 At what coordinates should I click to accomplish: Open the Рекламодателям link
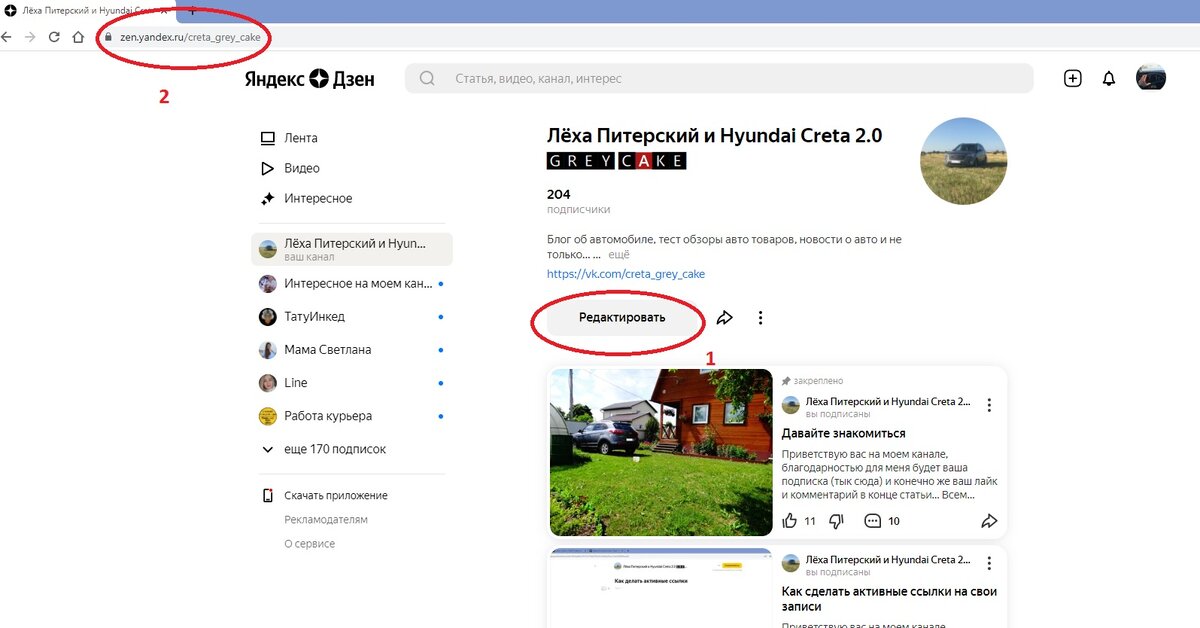[326, 519]
